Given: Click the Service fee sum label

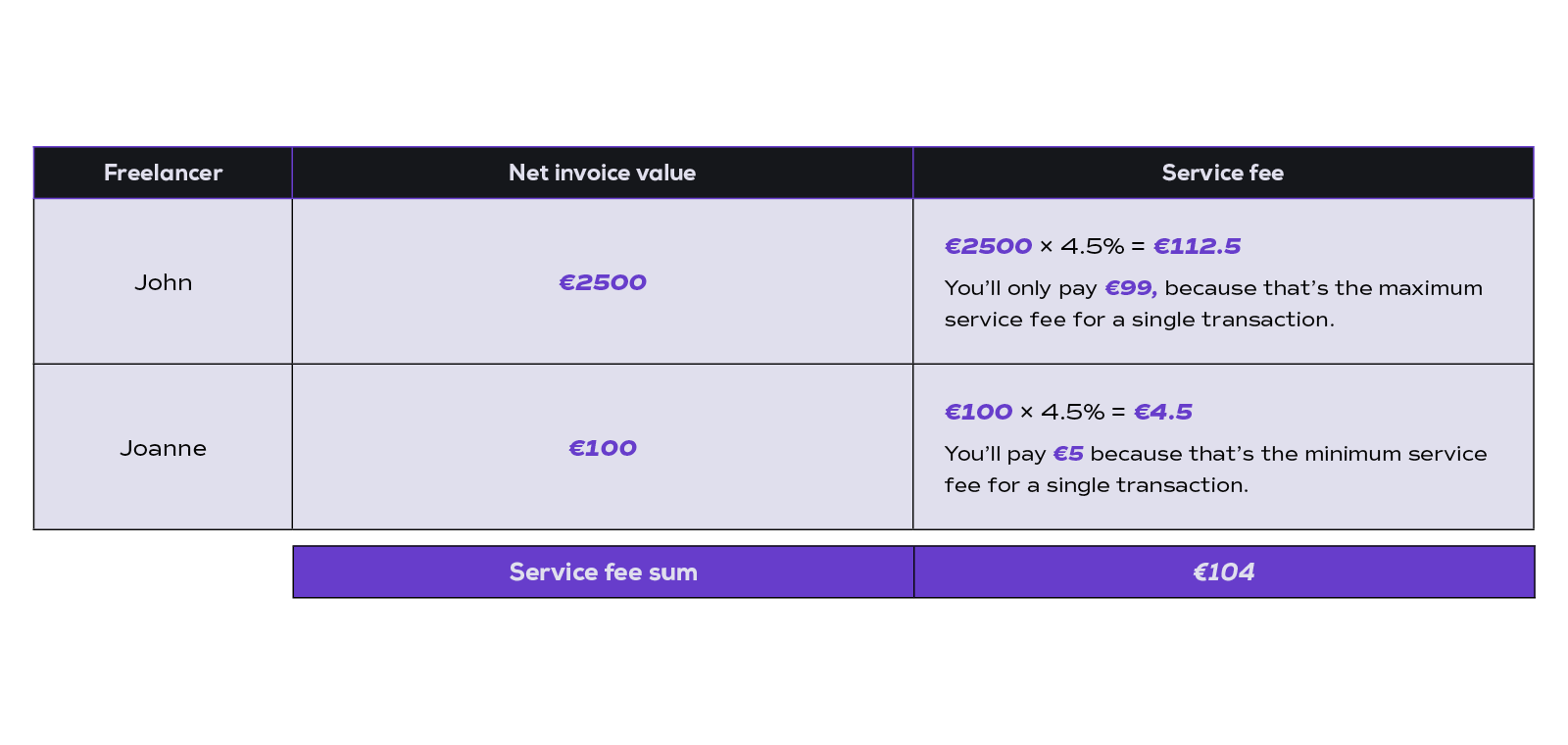Looking at the screenshot, I should click(x=604, y=572).
